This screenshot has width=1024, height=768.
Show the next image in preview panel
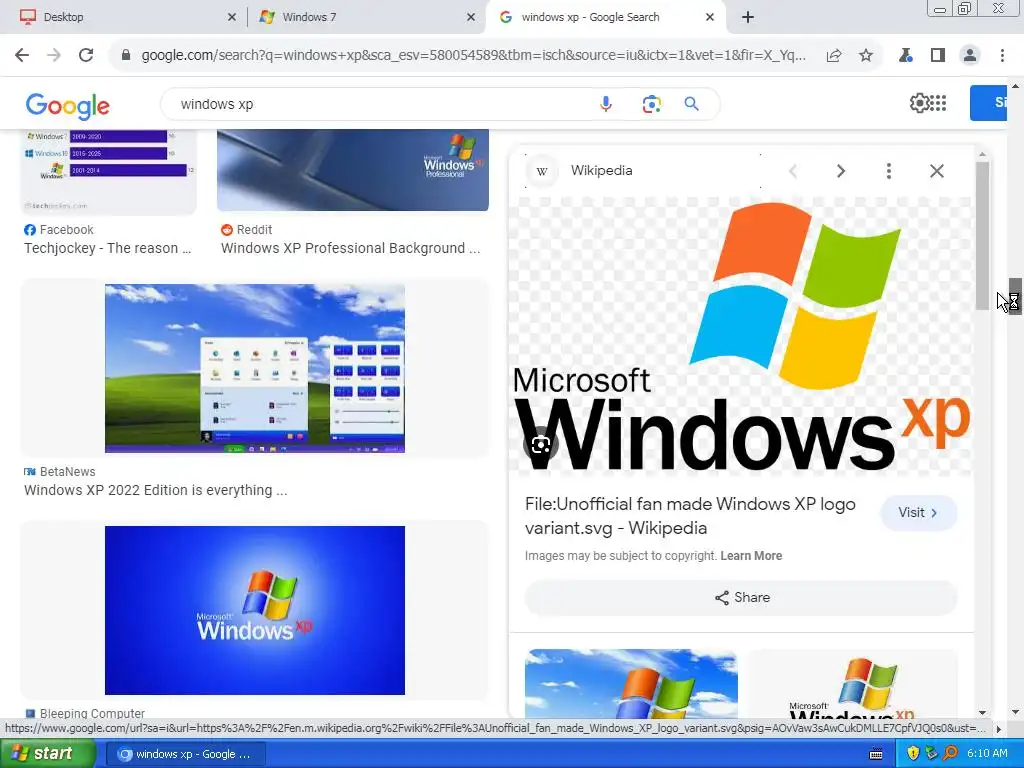tap(841, 171)
